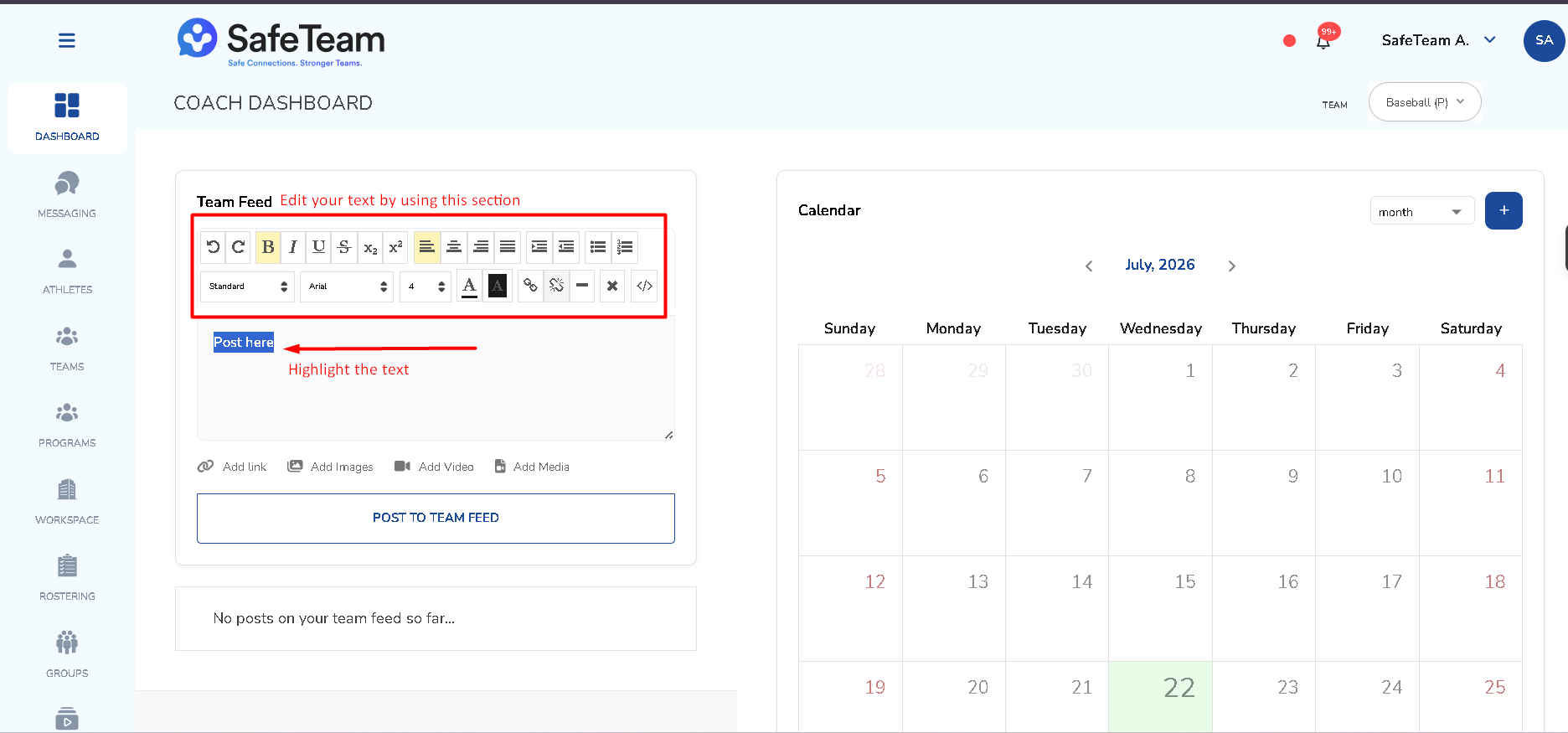Image resolution: width=1568 pixels, height=733 pixels.
Task: Switch to the HTML source code view
Action: 644,286
